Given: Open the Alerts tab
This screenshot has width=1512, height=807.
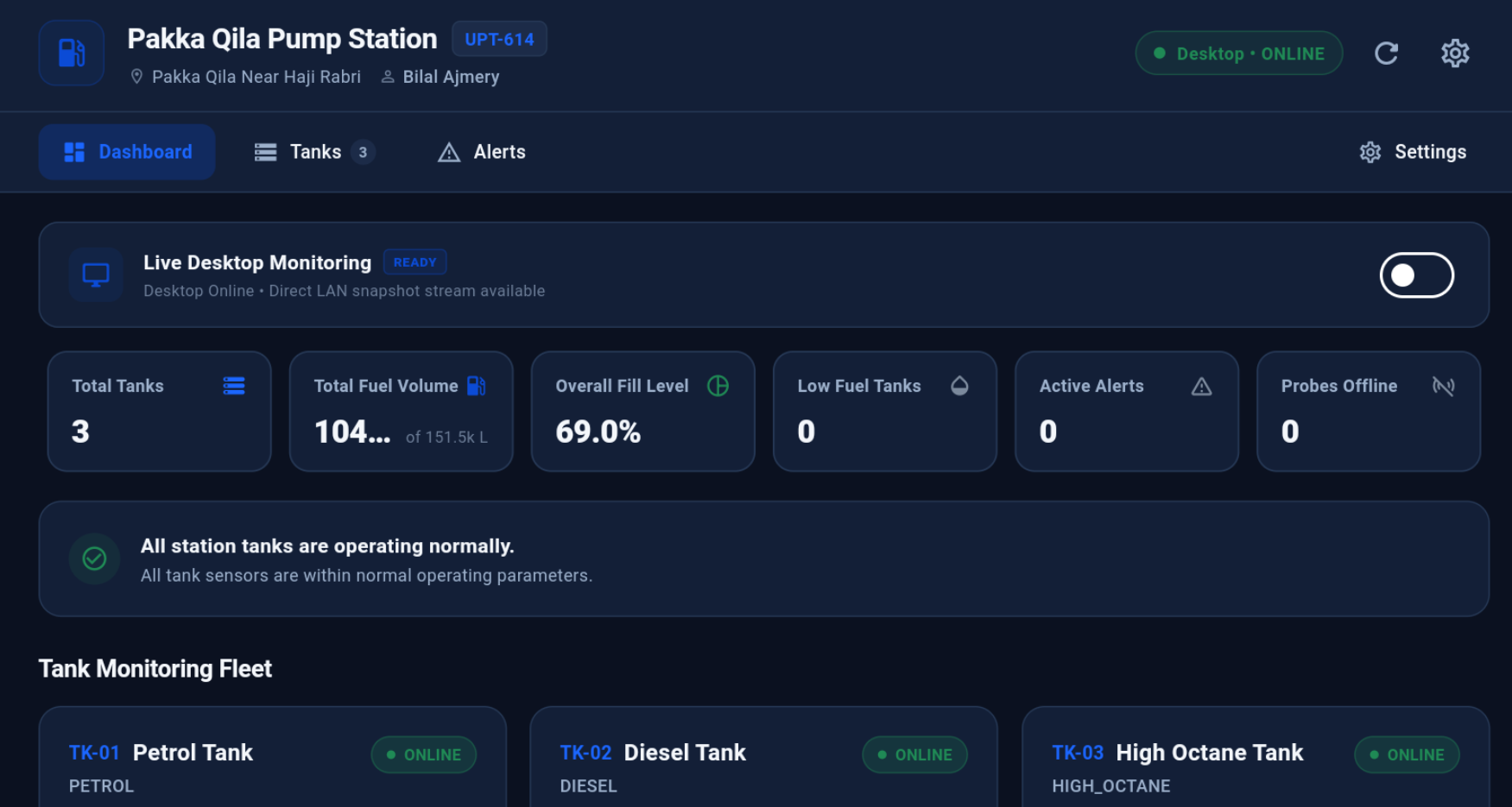Looking at the screenshot, I should [x=482, y=152].
